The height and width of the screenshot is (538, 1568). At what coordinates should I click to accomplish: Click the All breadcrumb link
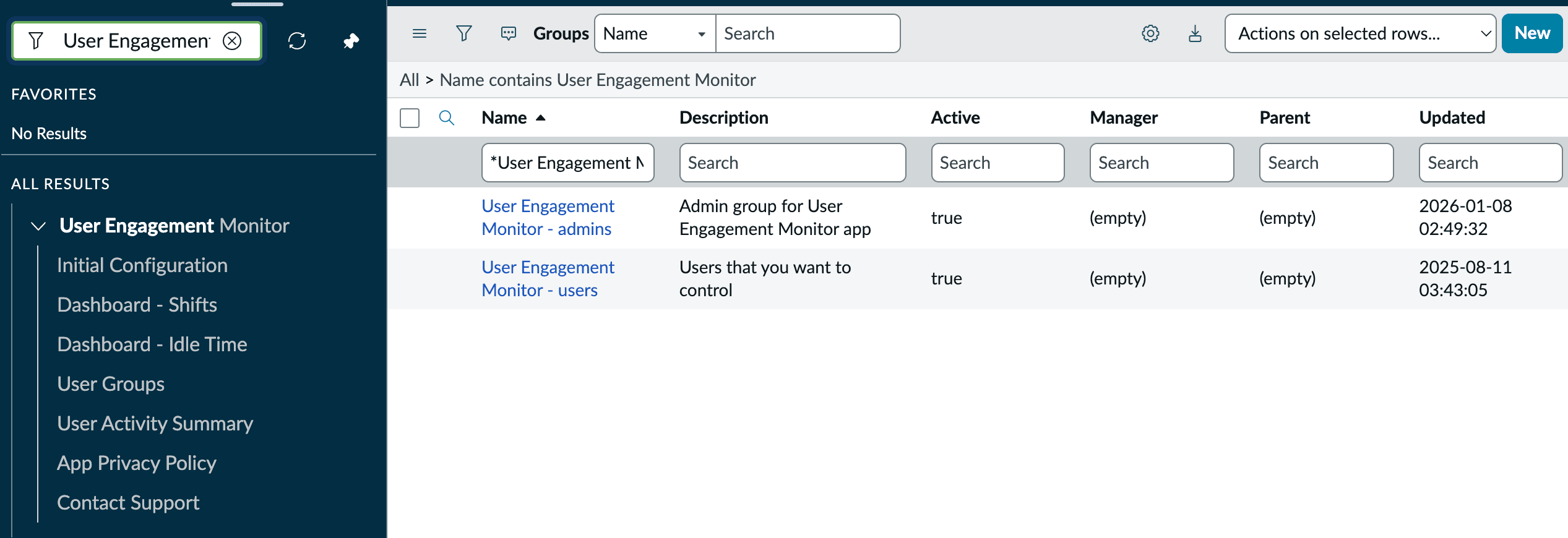(409, 80)
